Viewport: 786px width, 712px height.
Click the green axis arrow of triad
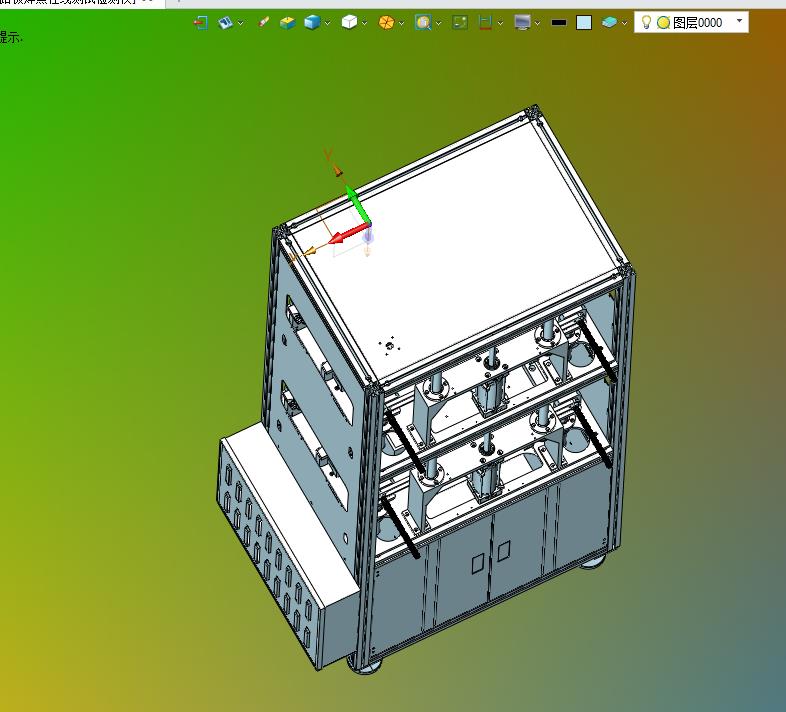pos(358,204)
